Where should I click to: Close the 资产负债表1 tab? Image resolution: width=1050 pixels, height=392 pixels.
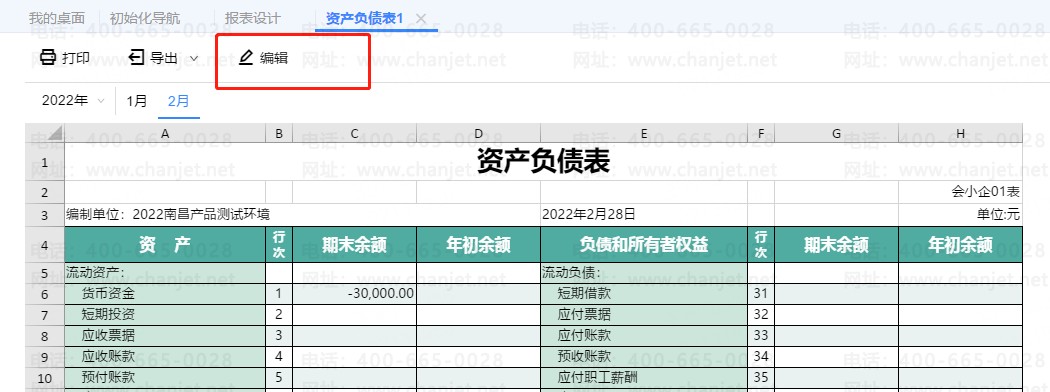(x=421, y=18)
